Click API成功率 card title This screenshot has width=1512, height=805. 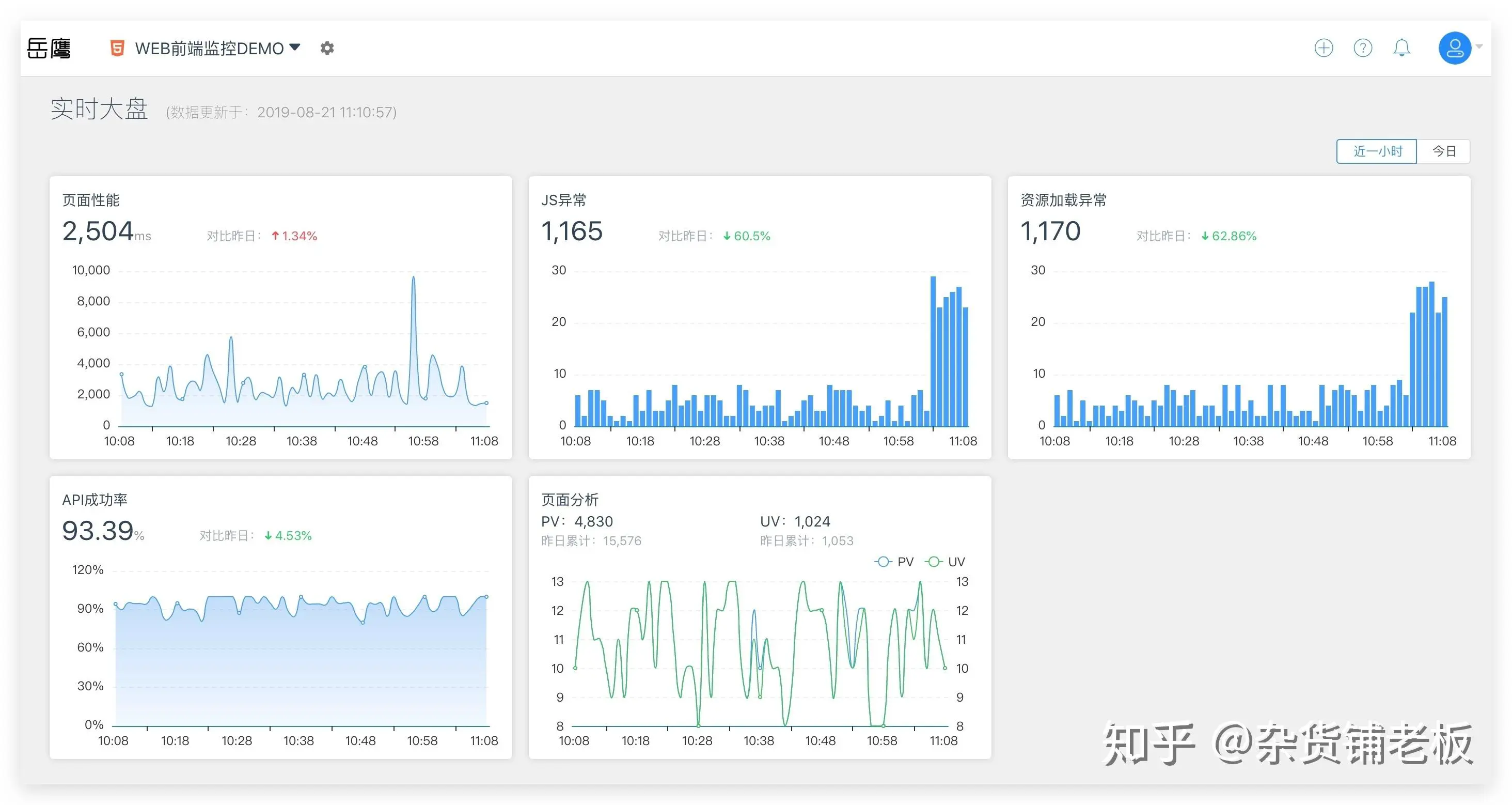pos(94,500)
